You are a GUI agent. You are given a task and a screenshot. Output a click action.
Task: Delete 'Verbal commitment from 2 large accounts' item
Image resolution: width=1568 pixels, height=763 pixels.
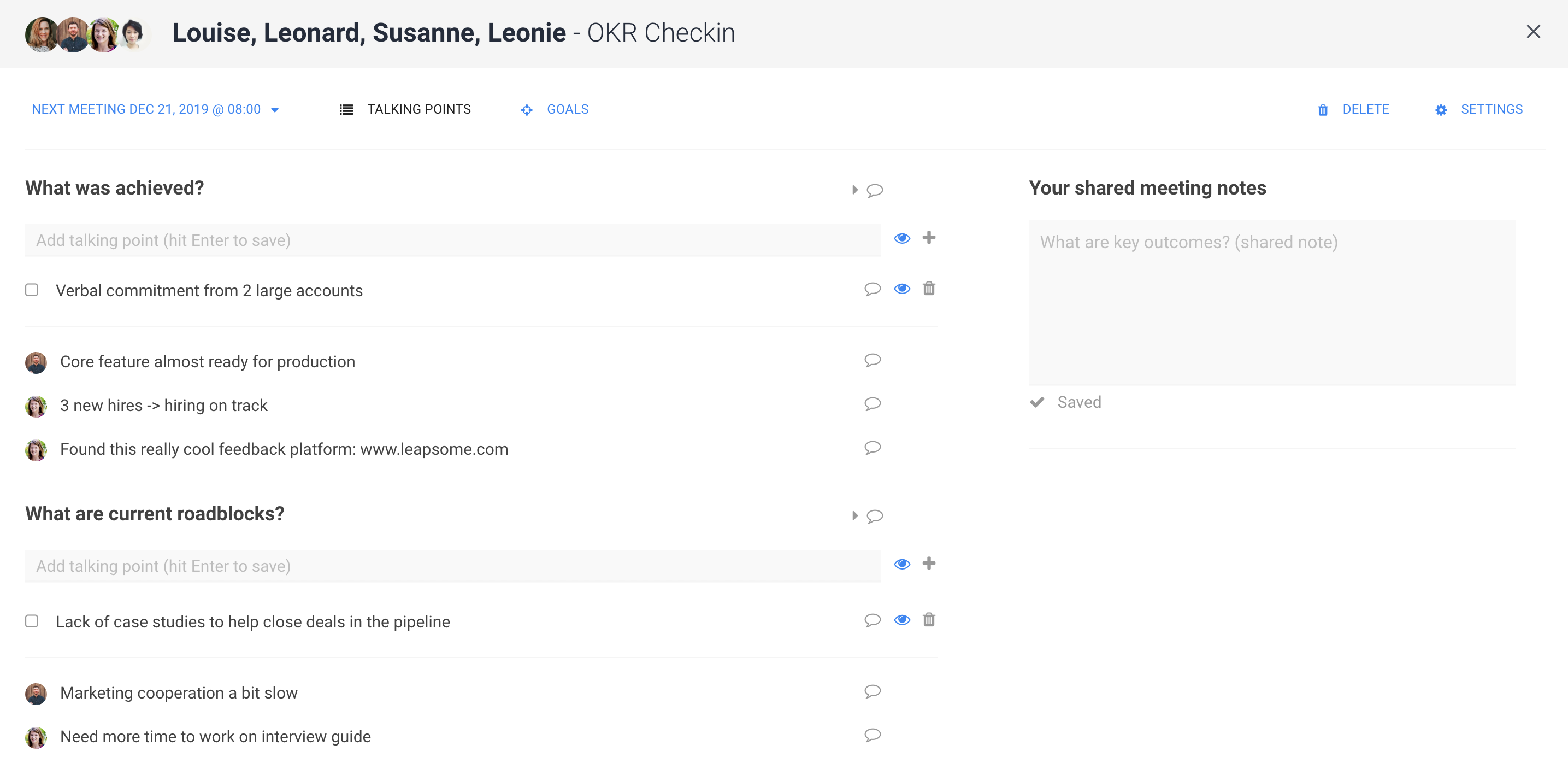pos(929,288)
